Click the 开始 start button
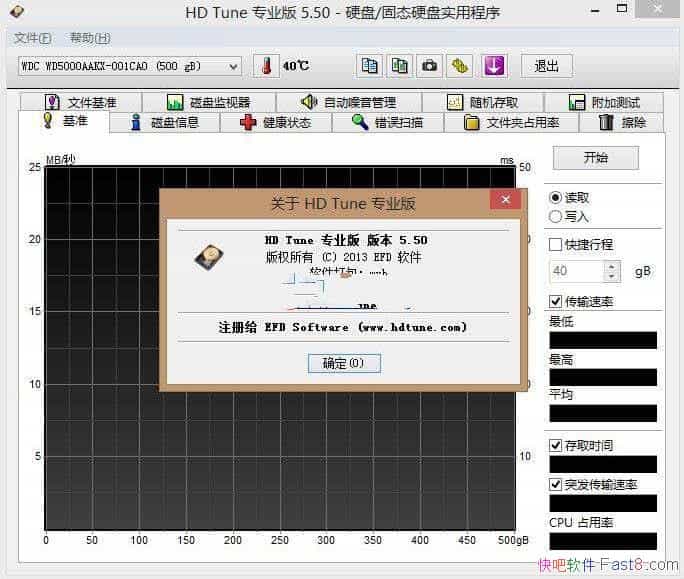 point(595,158)
